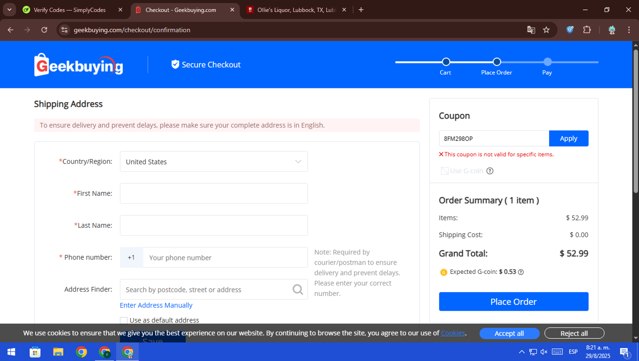
Task: Open a new browser tab
Action: (361, 10)
